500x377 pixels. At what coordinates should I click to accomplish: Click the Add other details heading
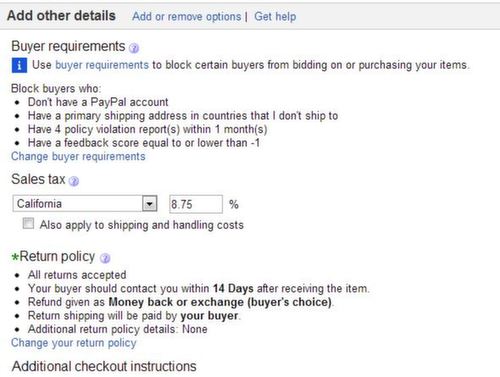point(61,16)
